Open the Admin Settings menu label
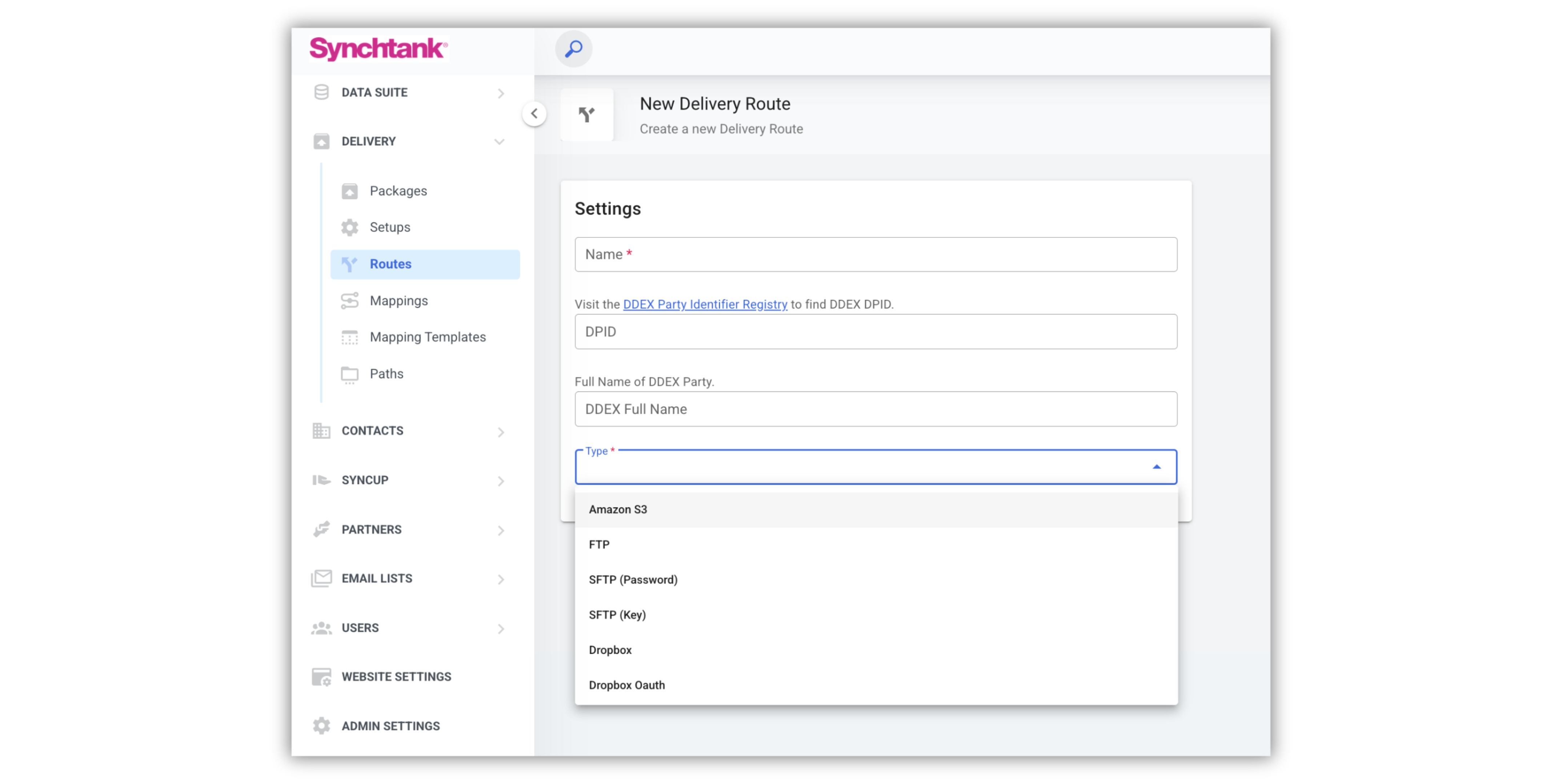The image size is (1562, 784). (x=390, y=726)
